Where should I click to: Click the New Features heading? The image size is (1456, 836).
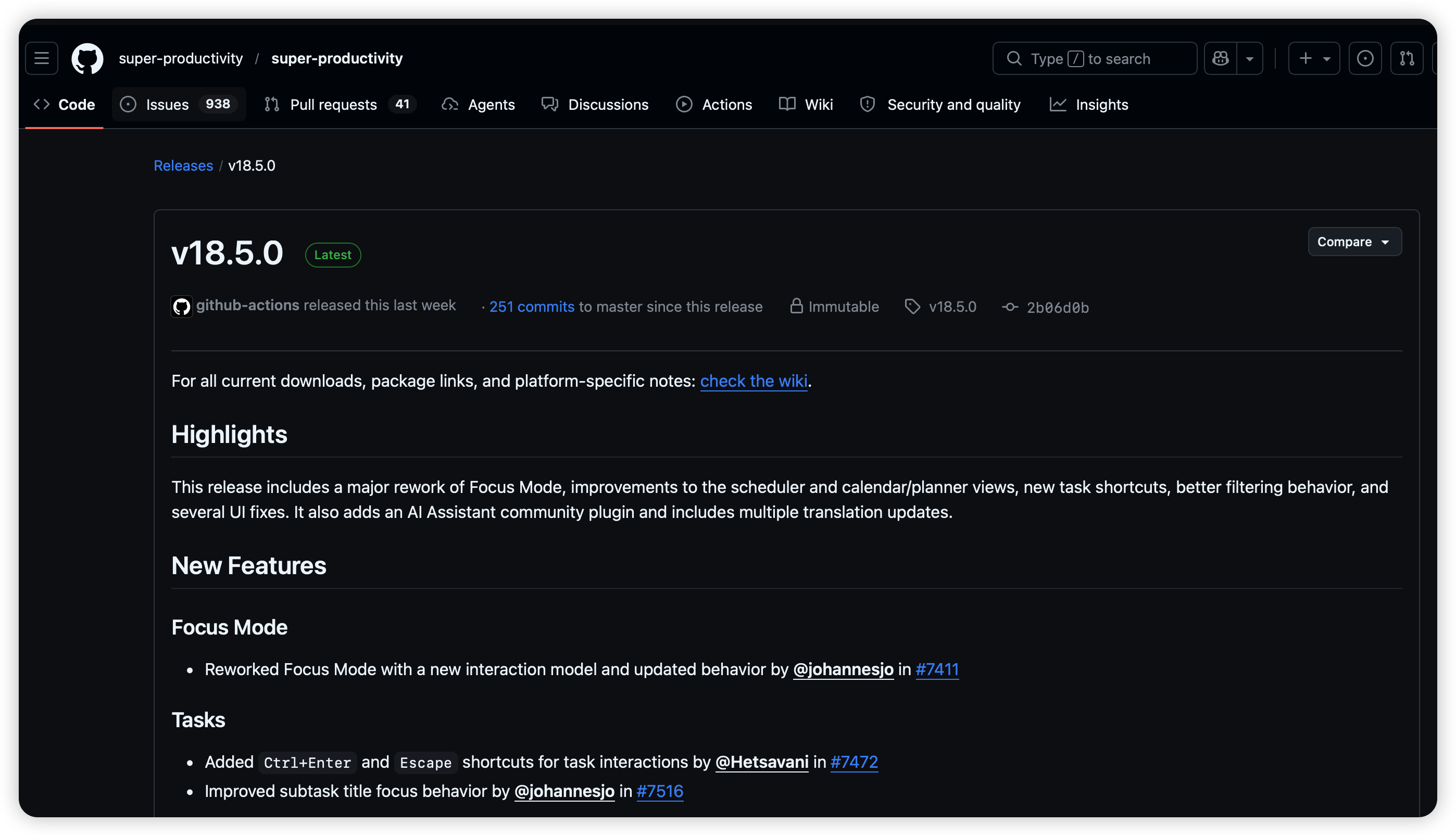(249, 566)
